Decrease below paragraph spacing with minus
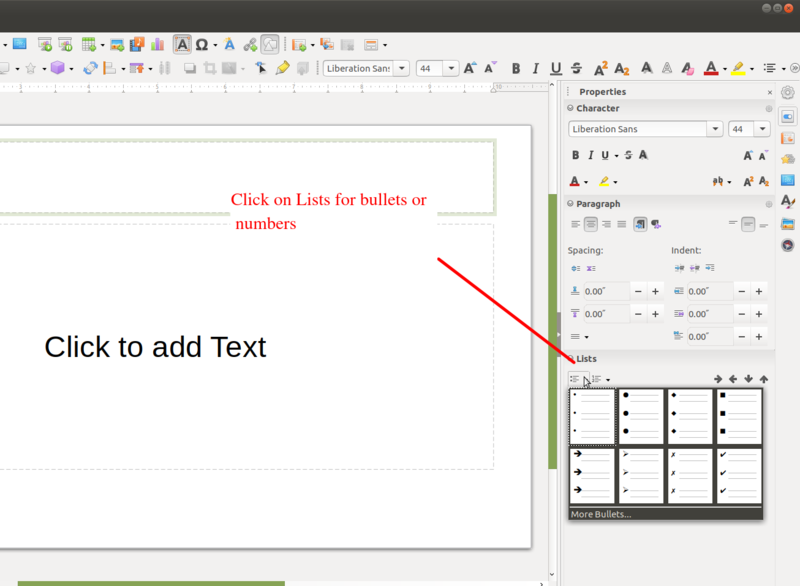 [x=638, y=314]
